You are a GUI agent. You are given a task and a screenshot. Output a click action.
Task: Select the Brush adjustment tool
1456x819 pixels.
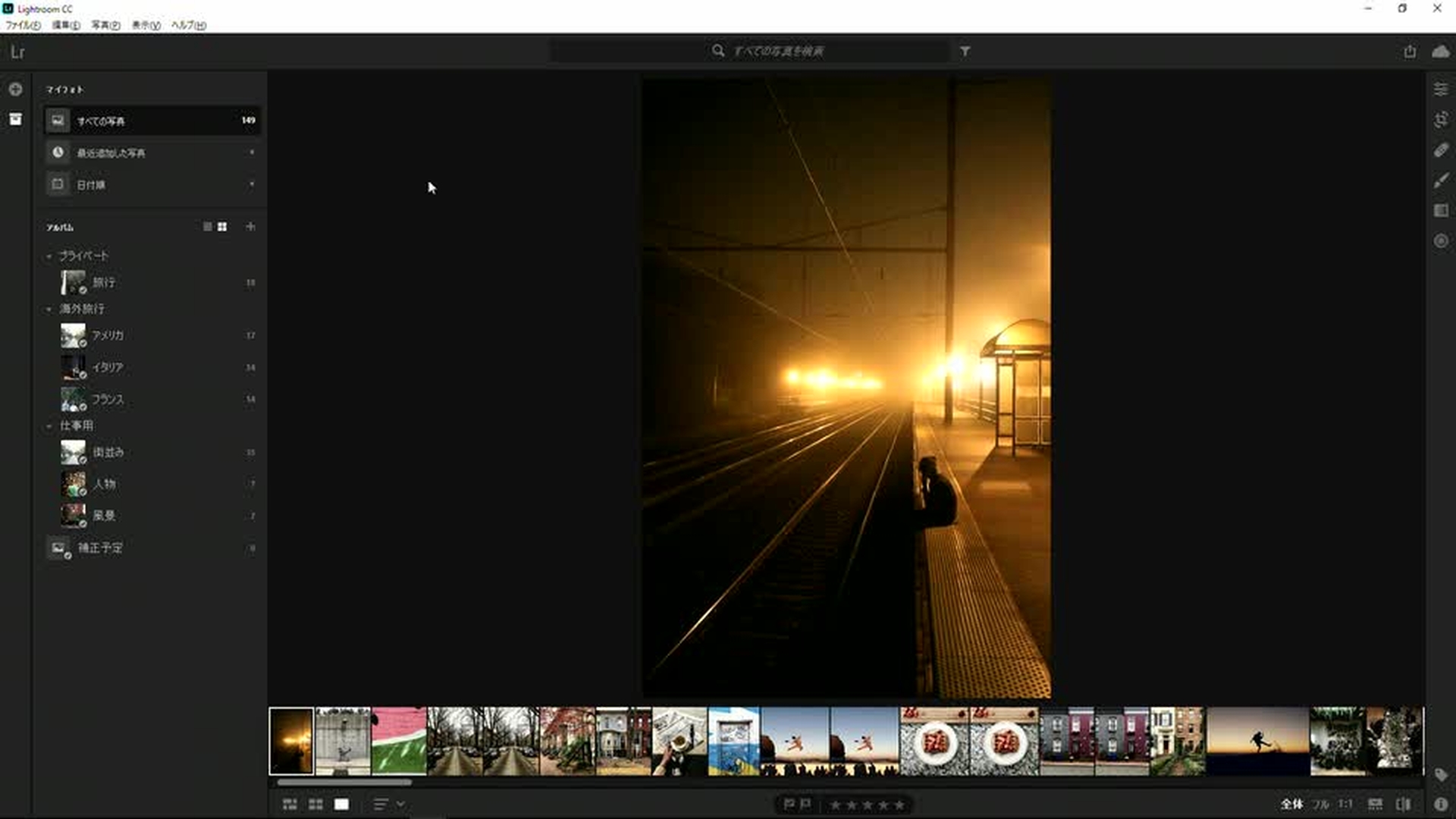(x=1441, y=180)
